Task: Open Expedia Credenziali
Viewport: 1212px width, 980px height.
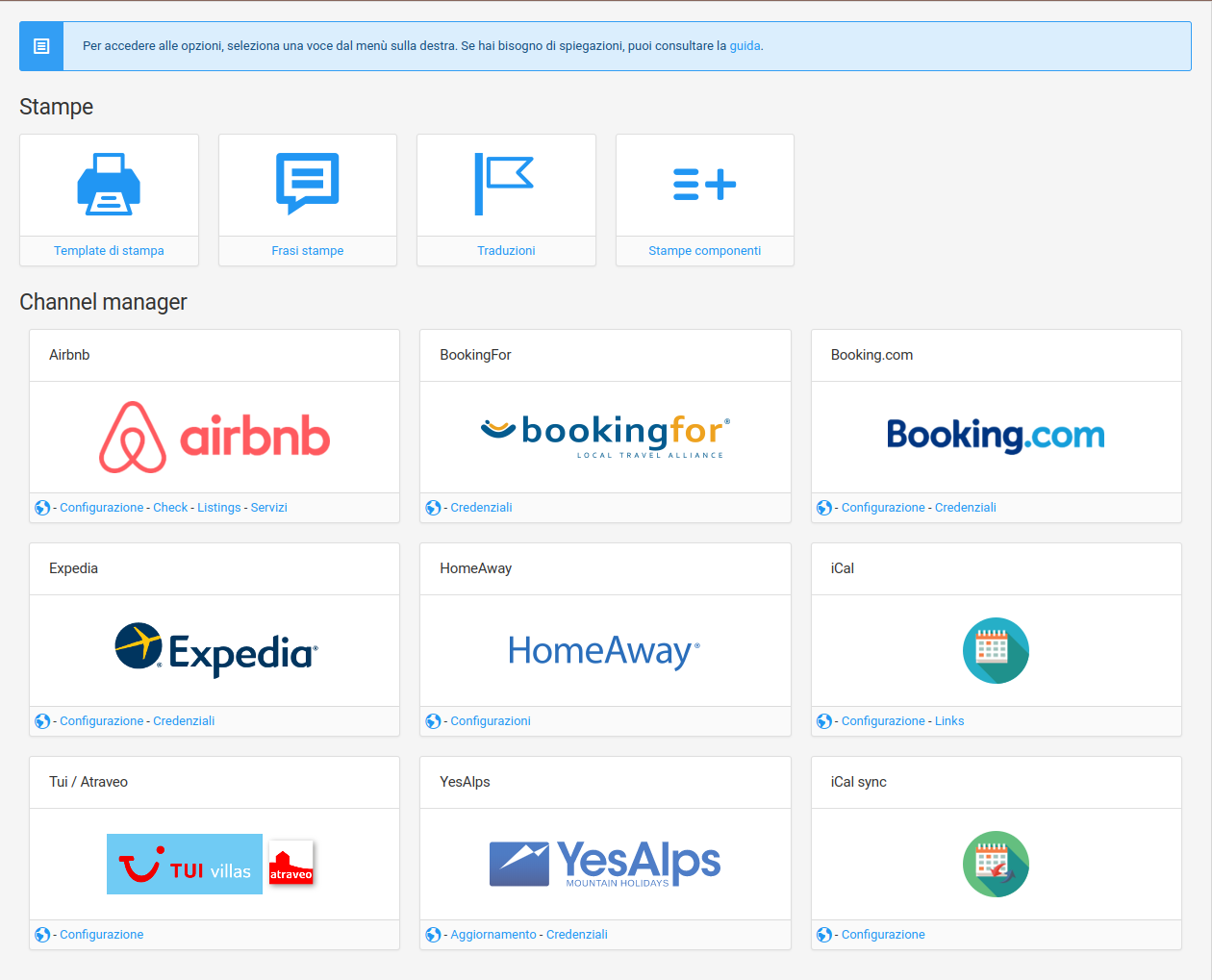Action: (184, 721)
